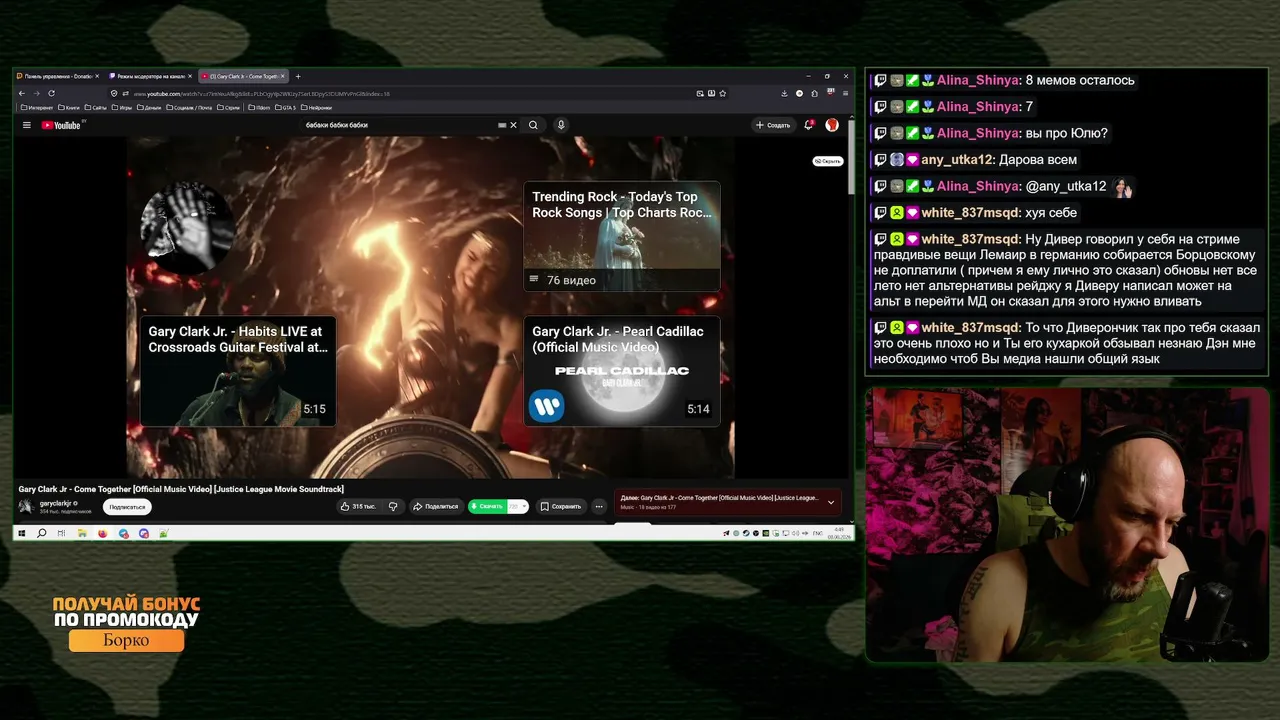The image size is (1280, 720).
Task: Focus the YouTube search box
Action: 400,125
